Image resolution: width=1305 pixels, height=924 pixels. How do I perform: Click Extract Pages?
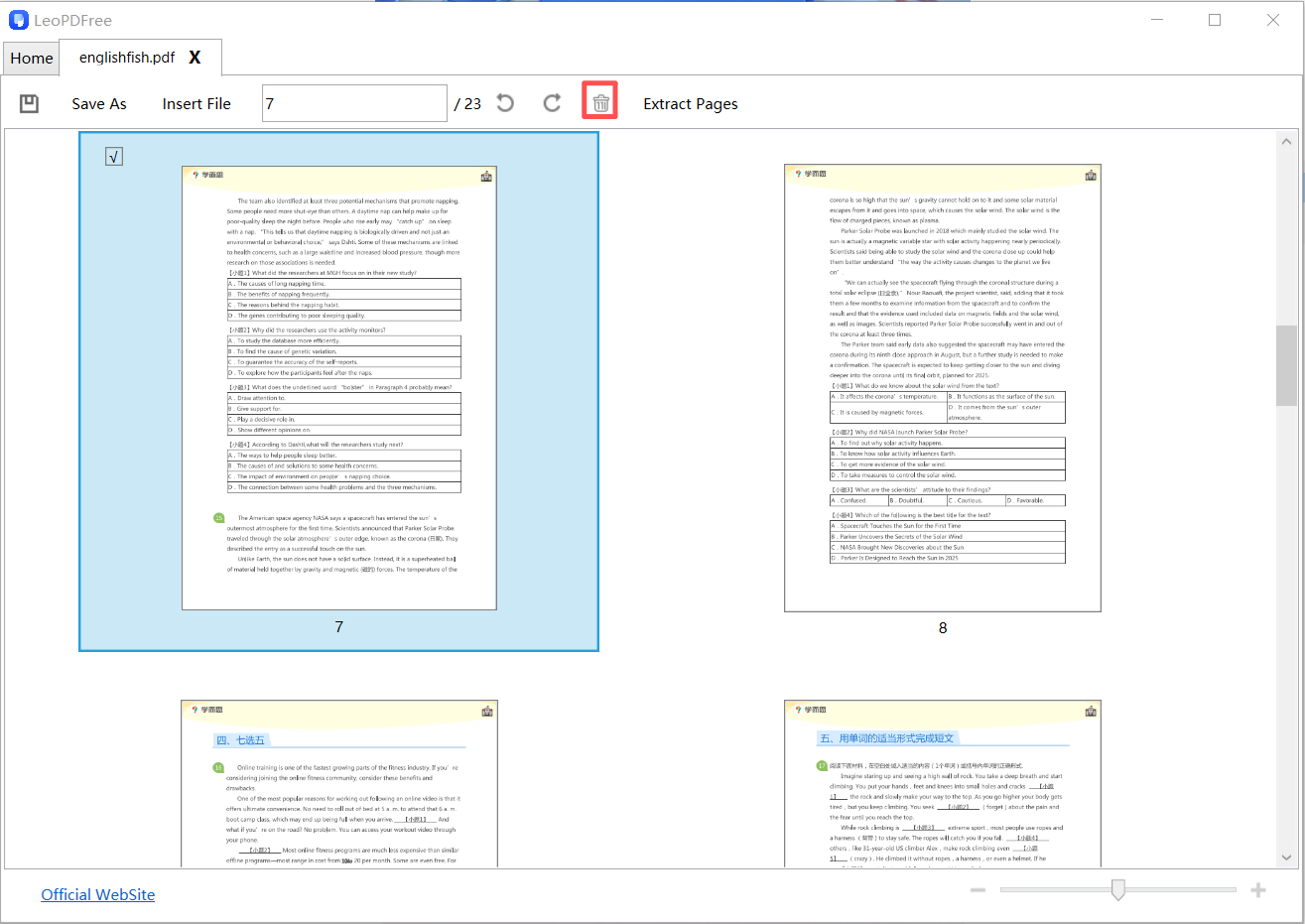690,103
